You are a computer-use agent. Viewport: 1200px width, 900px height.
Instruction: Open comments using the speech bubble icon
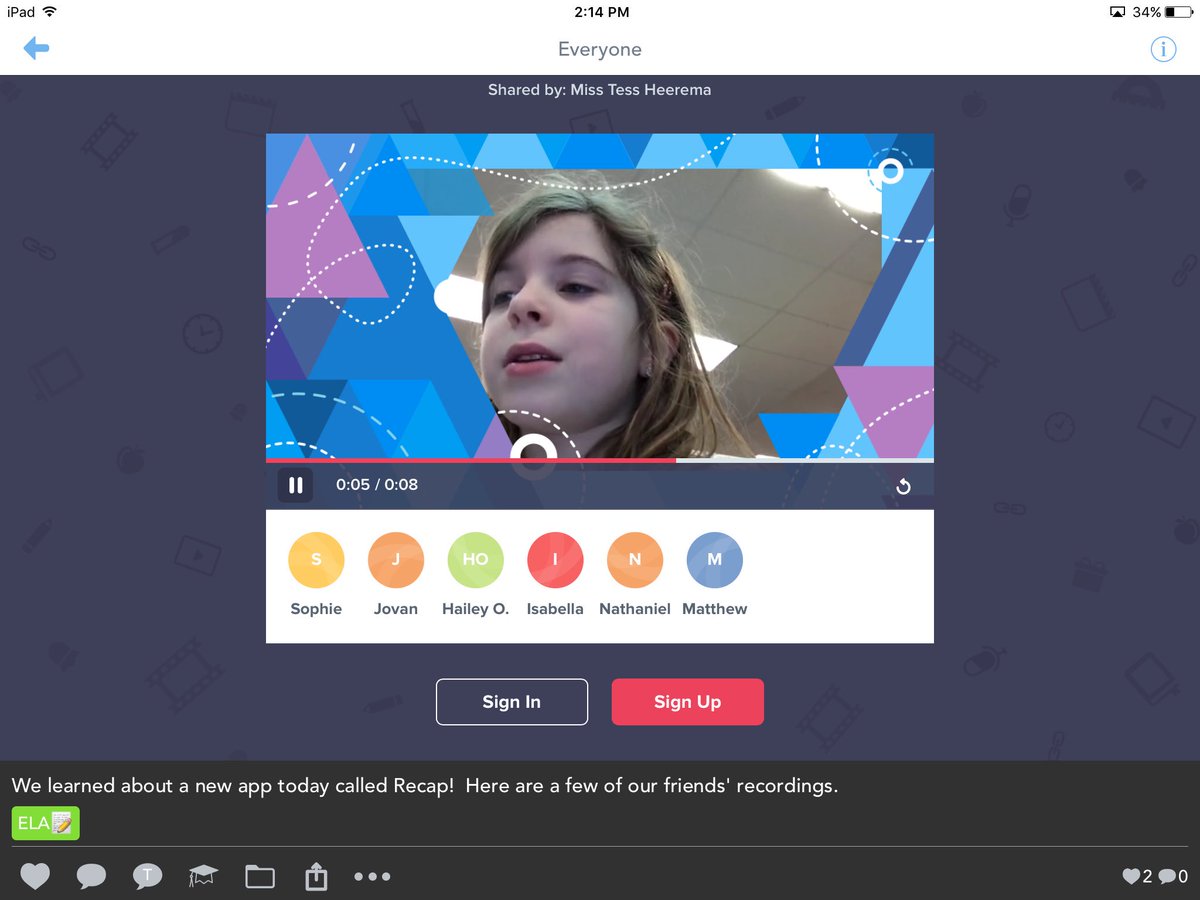click(91, 876)
